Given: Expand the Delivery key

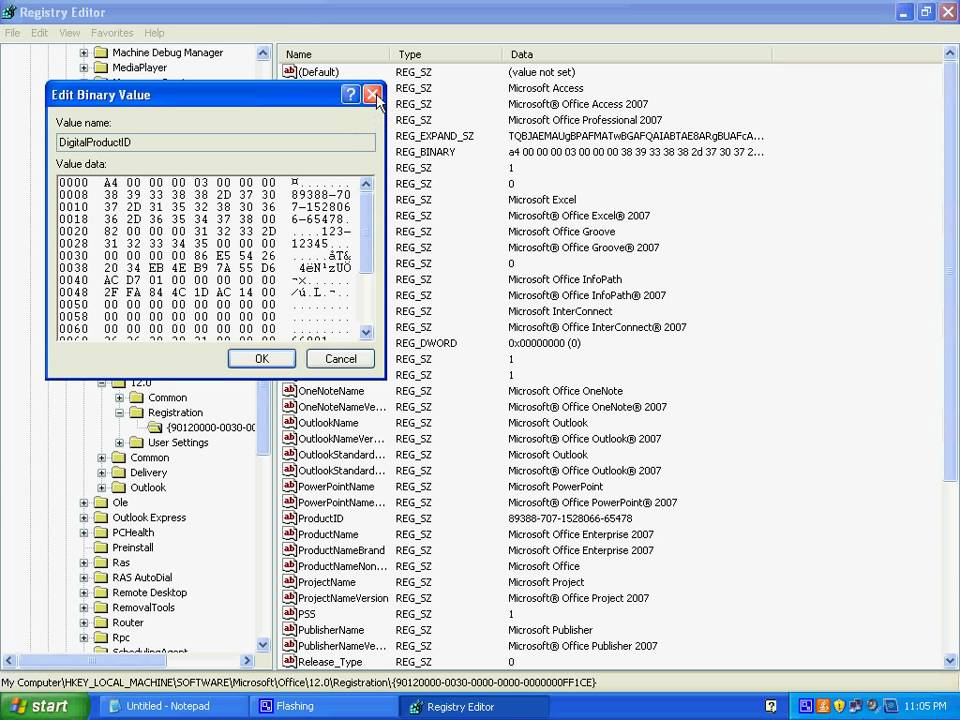Looking at the screenshot, I should coord(102,473).
